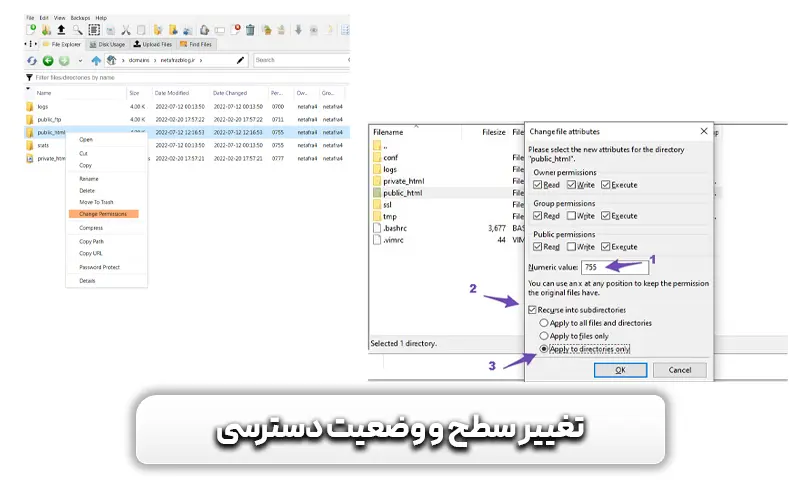Viewport: 800px width, 480px height.
Task: Uncheck Owner permissions Execute checkbox
Action: (606, 185)
